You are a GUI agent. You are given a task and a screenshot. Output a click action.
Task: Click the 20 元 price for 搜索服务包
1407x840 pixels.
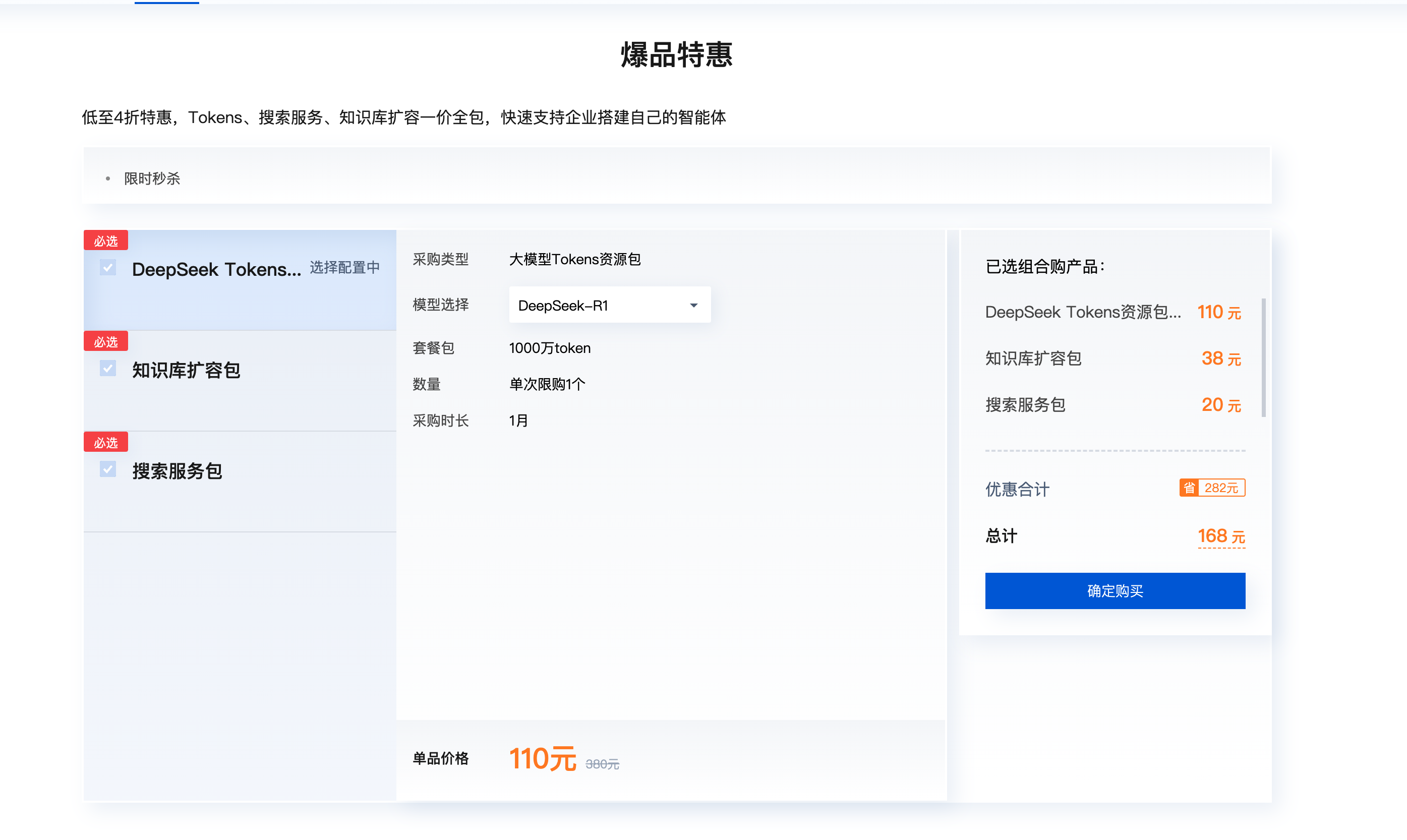pyautogui.click(x=1221, y=405)
